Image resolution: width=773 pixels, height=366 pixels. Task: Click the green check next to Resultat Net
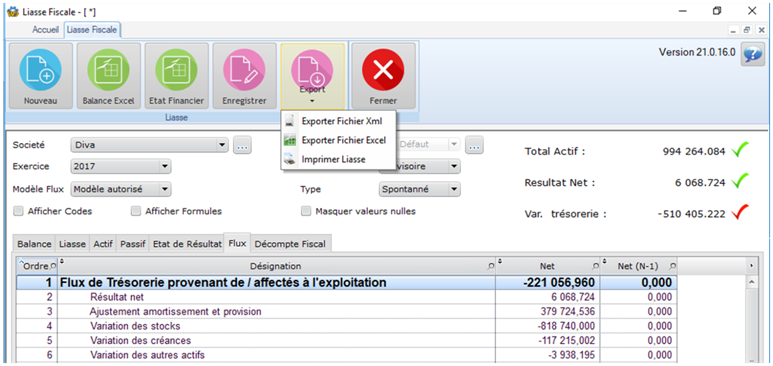740,181
